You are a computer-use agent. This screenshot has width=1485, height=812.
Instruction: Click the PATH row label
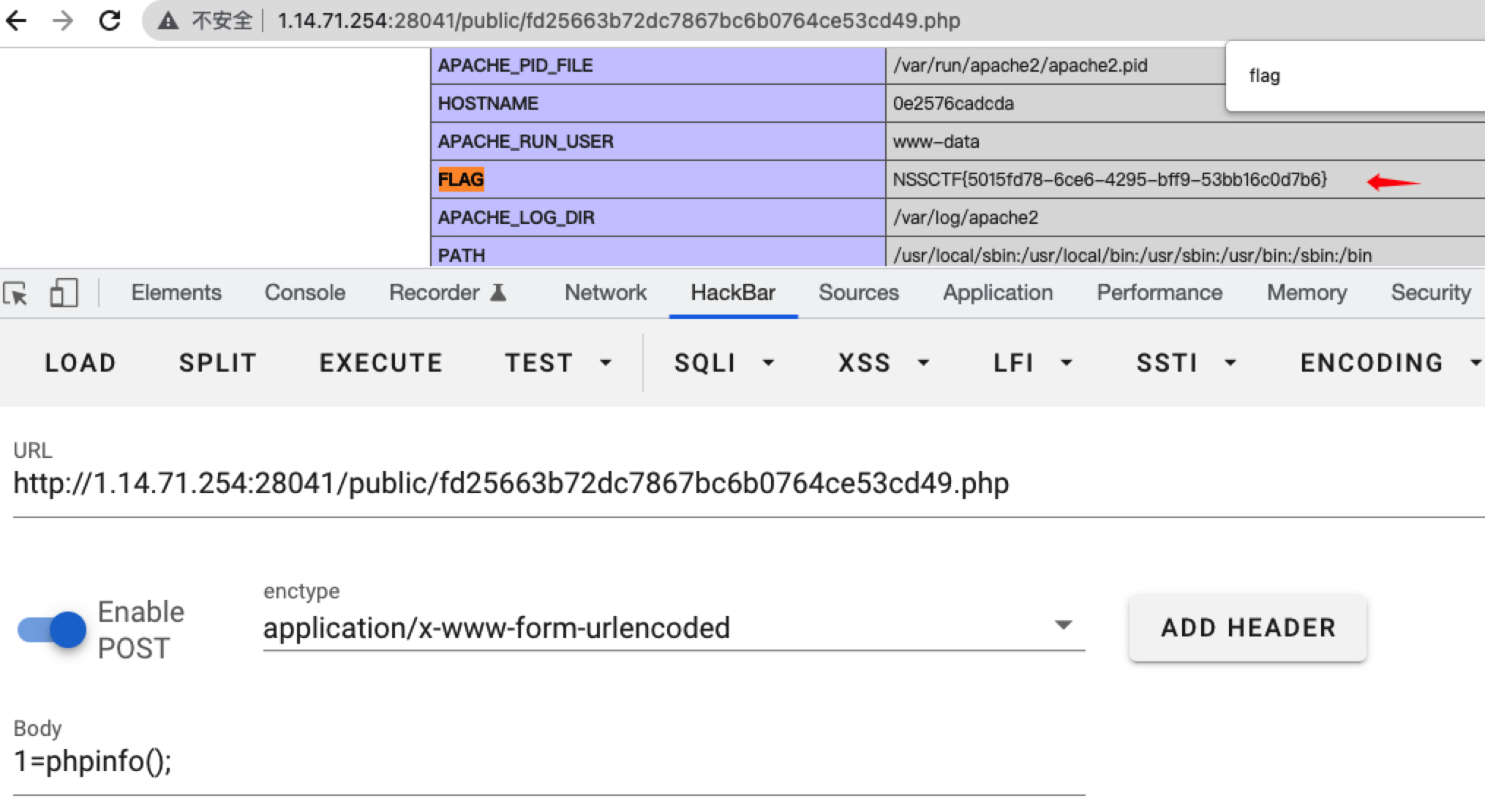[x=462, y=255]
